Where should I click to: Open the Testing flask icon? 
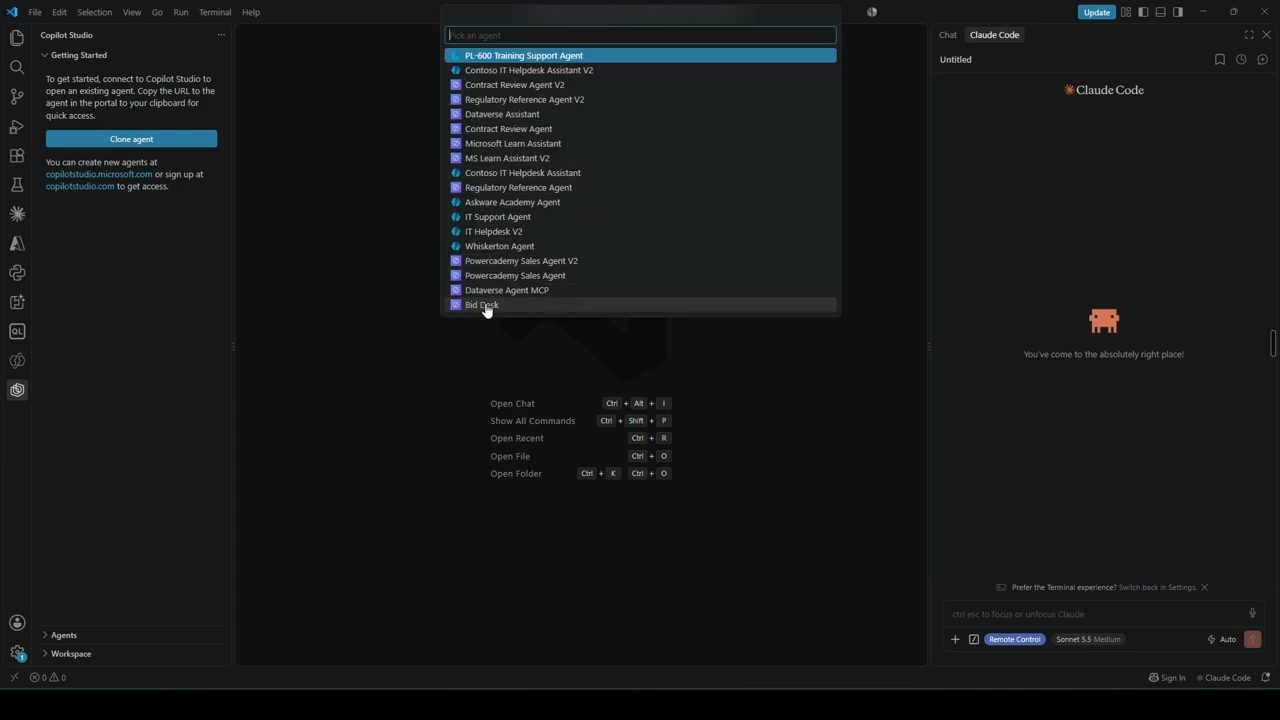(x=17, y=185)
